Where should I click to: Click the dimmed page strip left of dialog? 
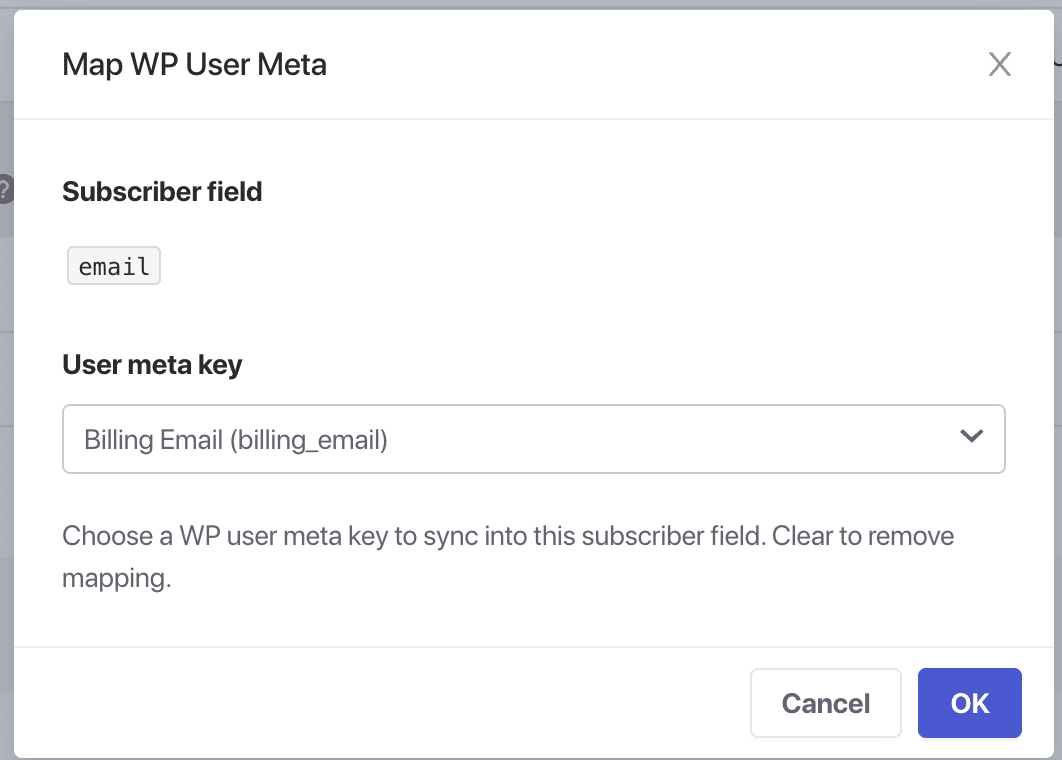point(6,400)
